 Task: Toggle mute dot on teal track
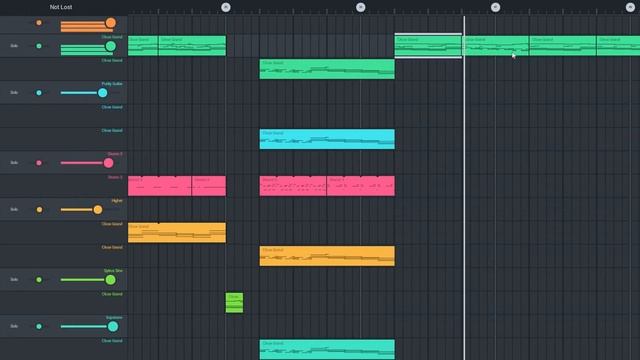[x=39, y=326]
